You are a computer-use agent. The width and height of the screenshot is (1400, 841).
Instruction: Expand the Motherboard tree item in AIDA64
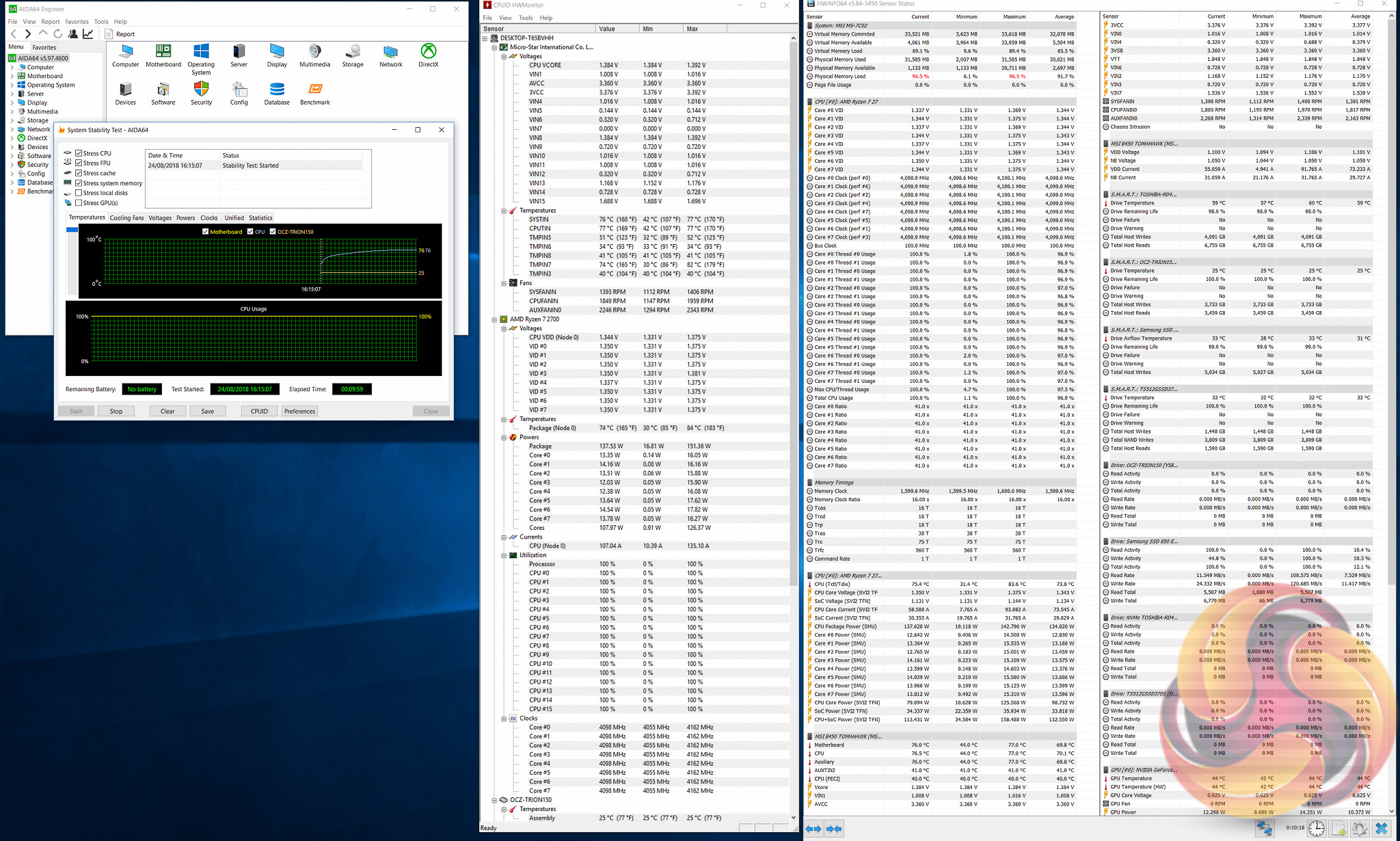[12, 76]
